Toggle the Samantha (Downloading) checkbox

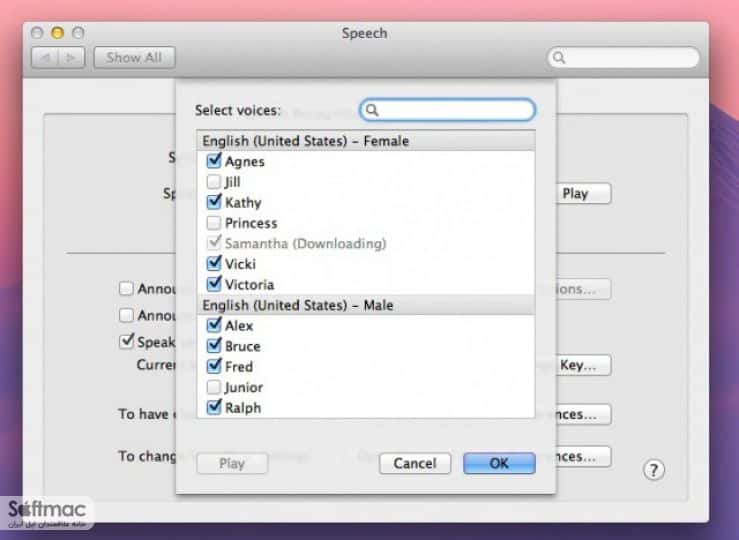click(x=213, y=243)
